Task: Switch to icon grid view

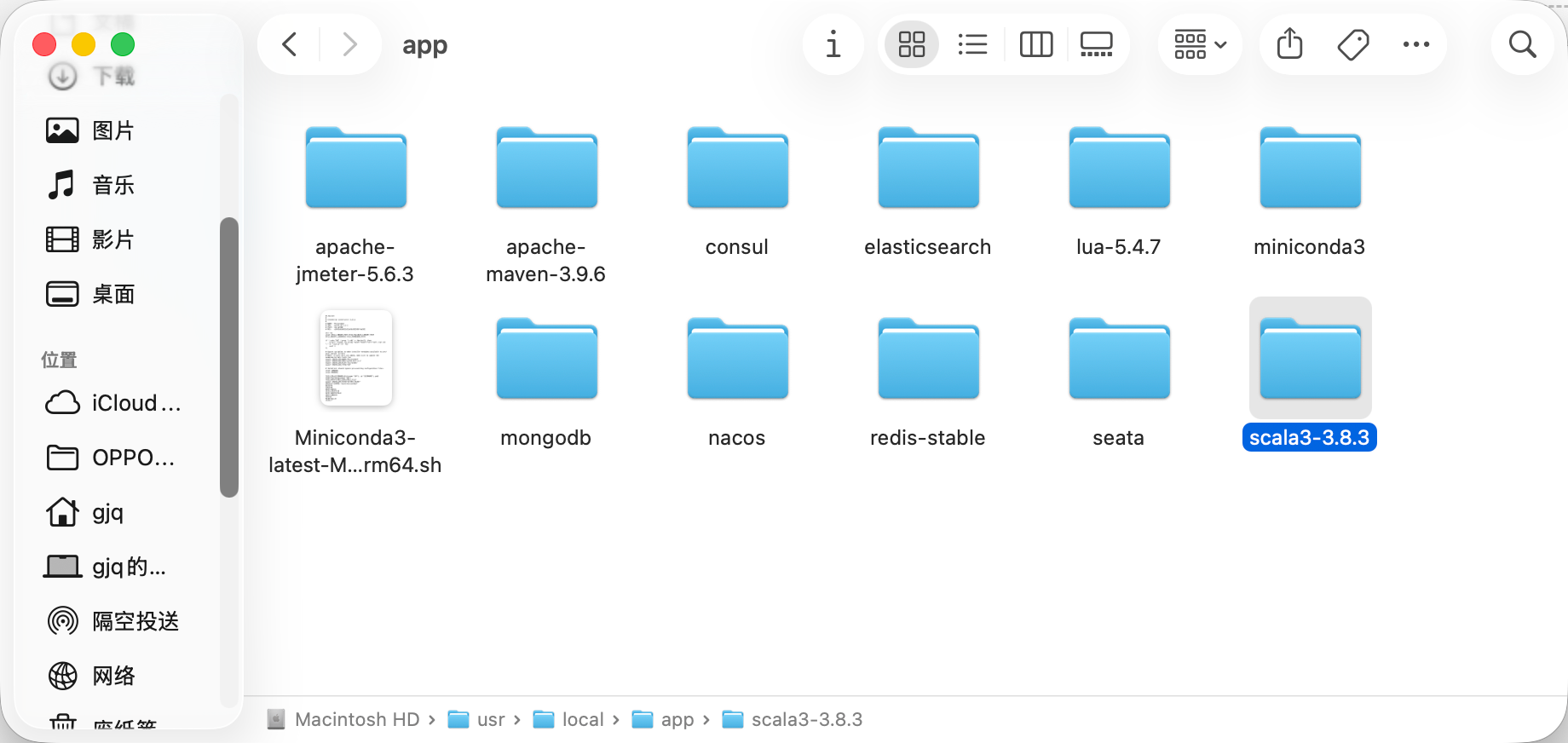Action: click(912, 44)
